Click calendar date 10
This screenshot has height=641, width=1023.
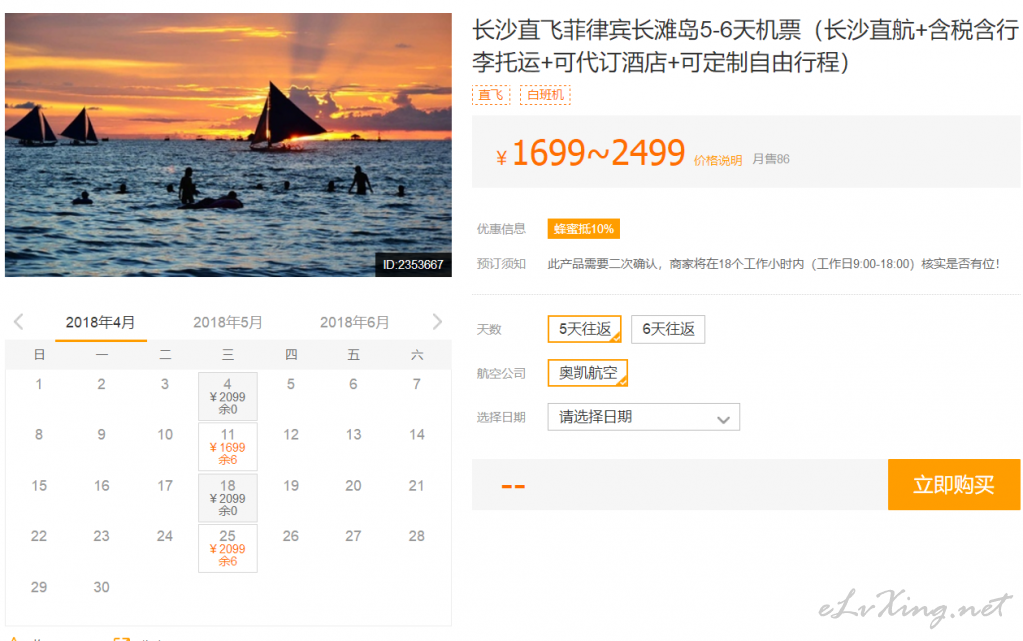pyautogui.click(x=165, y=435)
